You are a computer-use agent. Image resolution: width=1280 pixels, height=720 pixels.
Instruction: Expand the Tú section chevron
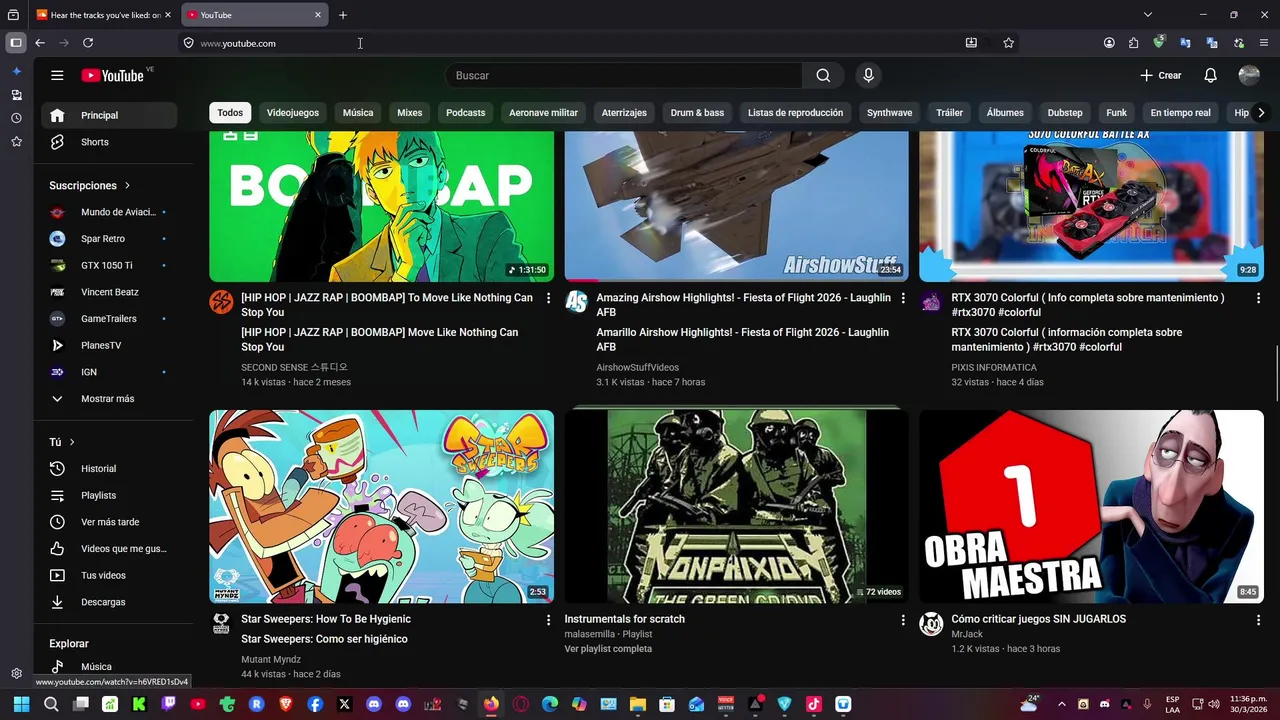(72, 442)
